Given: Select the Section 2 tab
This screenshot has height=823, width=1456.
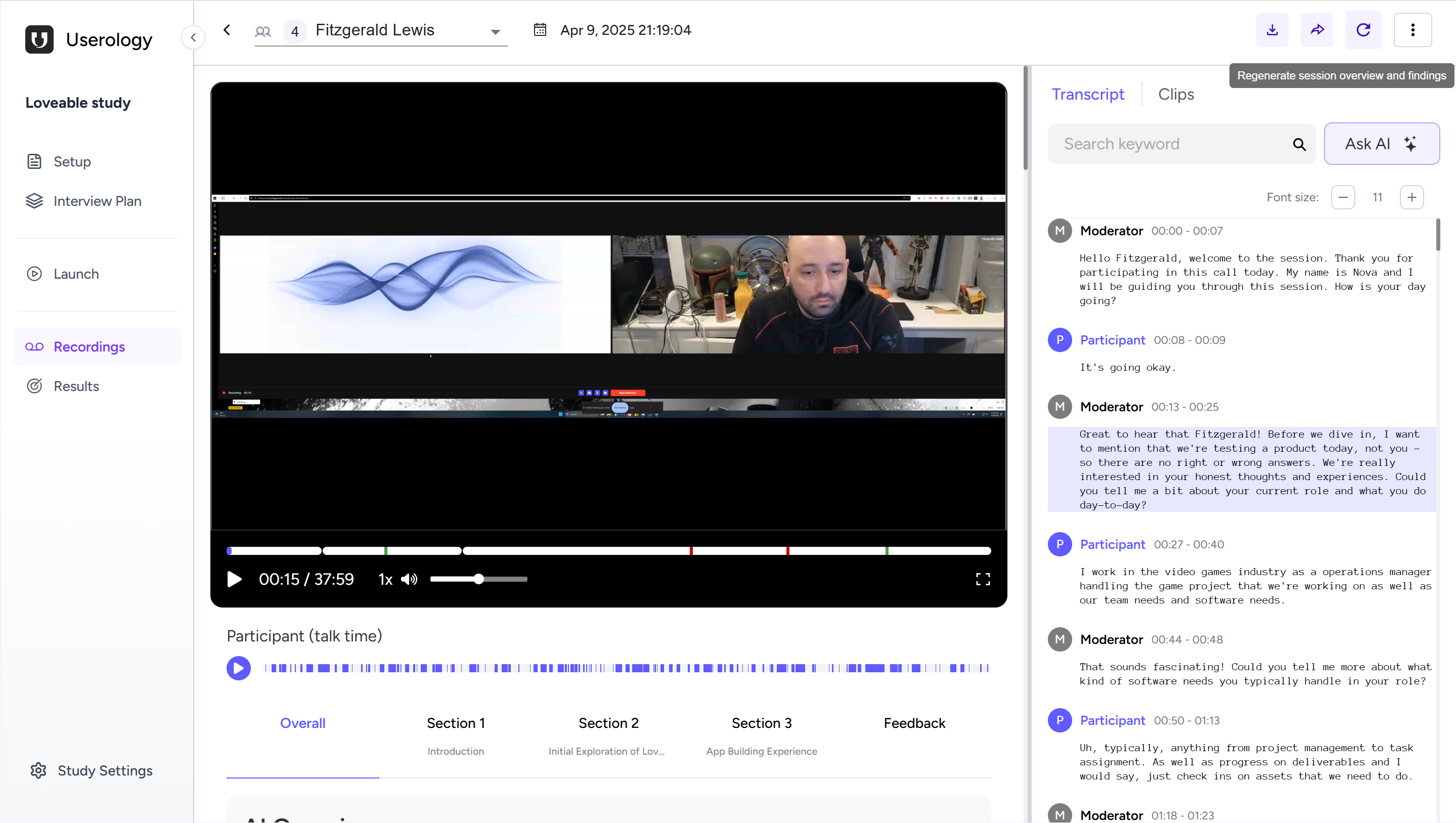Looking at the screenshot, I should 608,723.
